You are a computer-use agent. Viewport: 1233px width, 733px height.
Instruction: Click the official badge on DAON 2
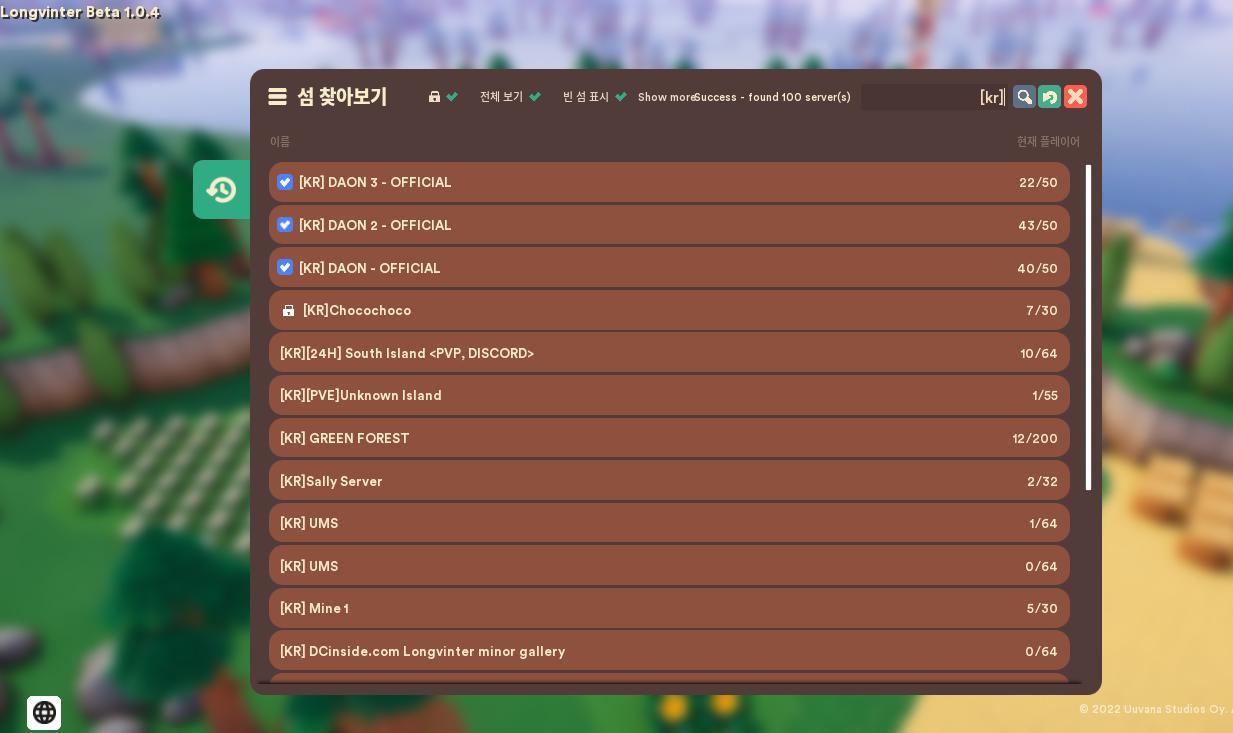click(x=285, y=225)
